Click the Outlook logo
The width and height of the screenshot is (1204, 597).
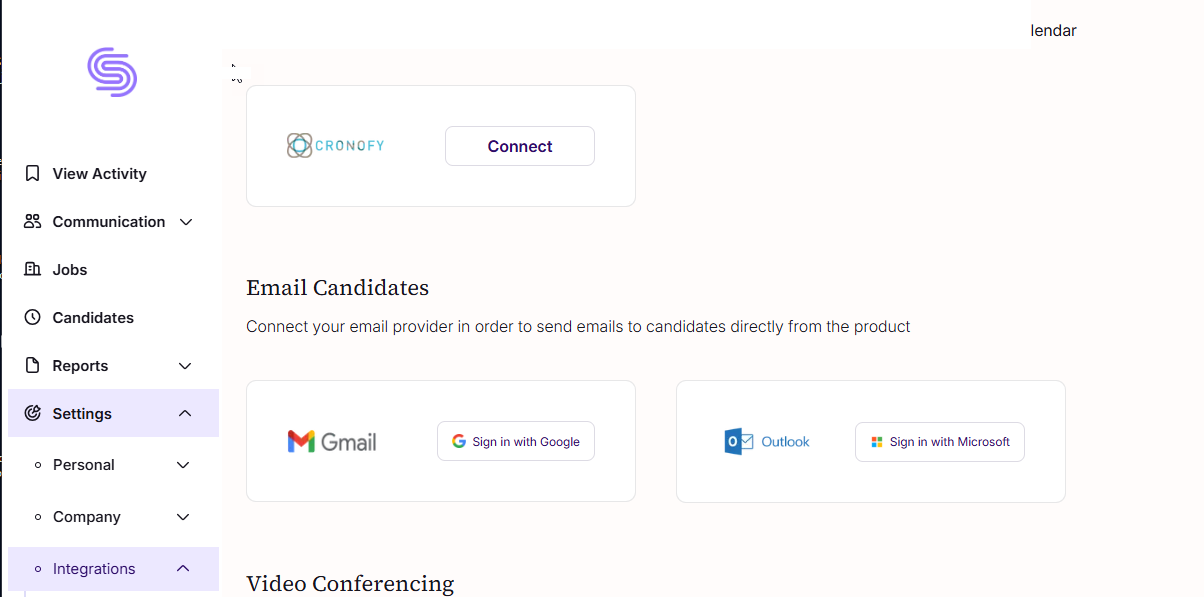tap(767, 442)
